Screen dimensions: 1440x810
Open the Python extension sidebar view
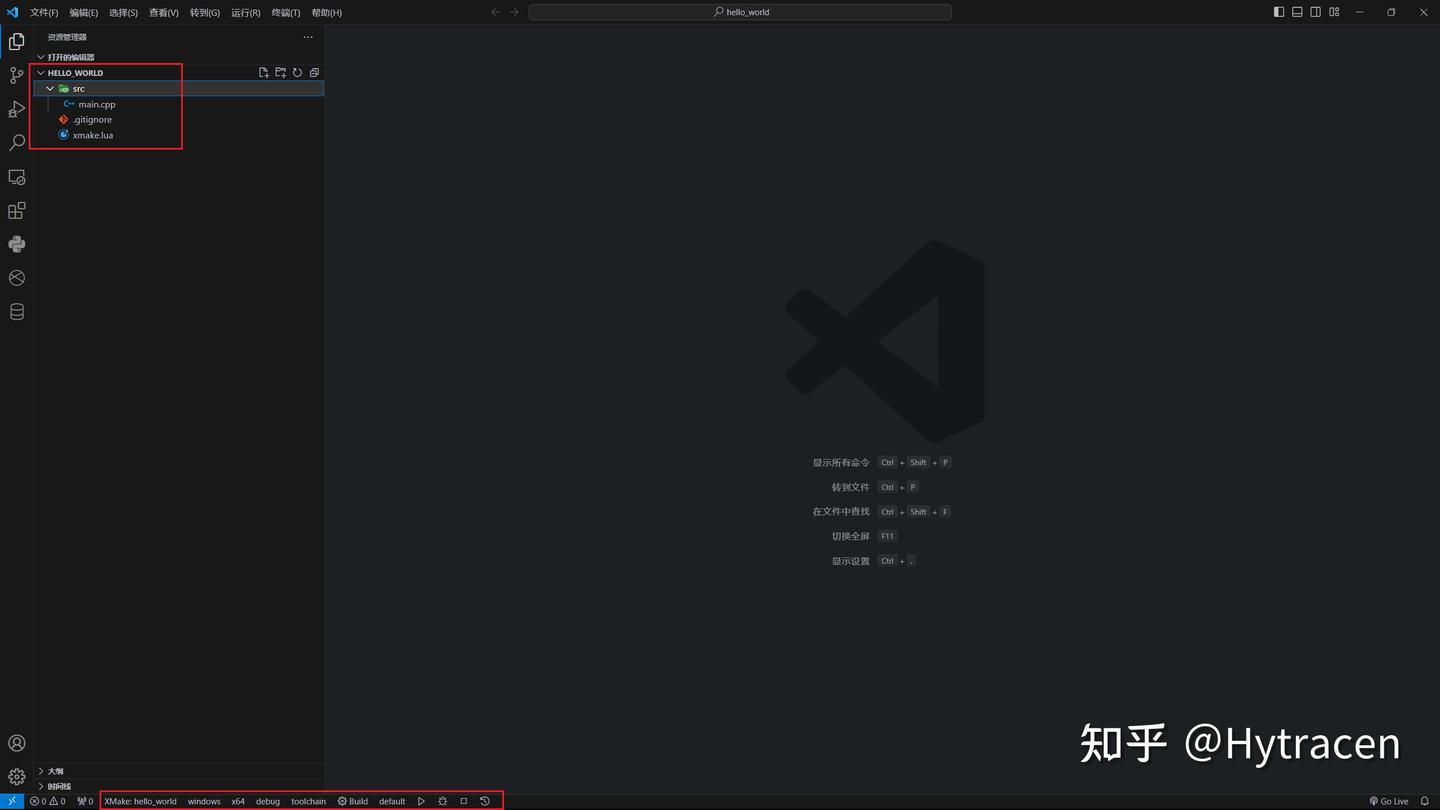[16, 244]
